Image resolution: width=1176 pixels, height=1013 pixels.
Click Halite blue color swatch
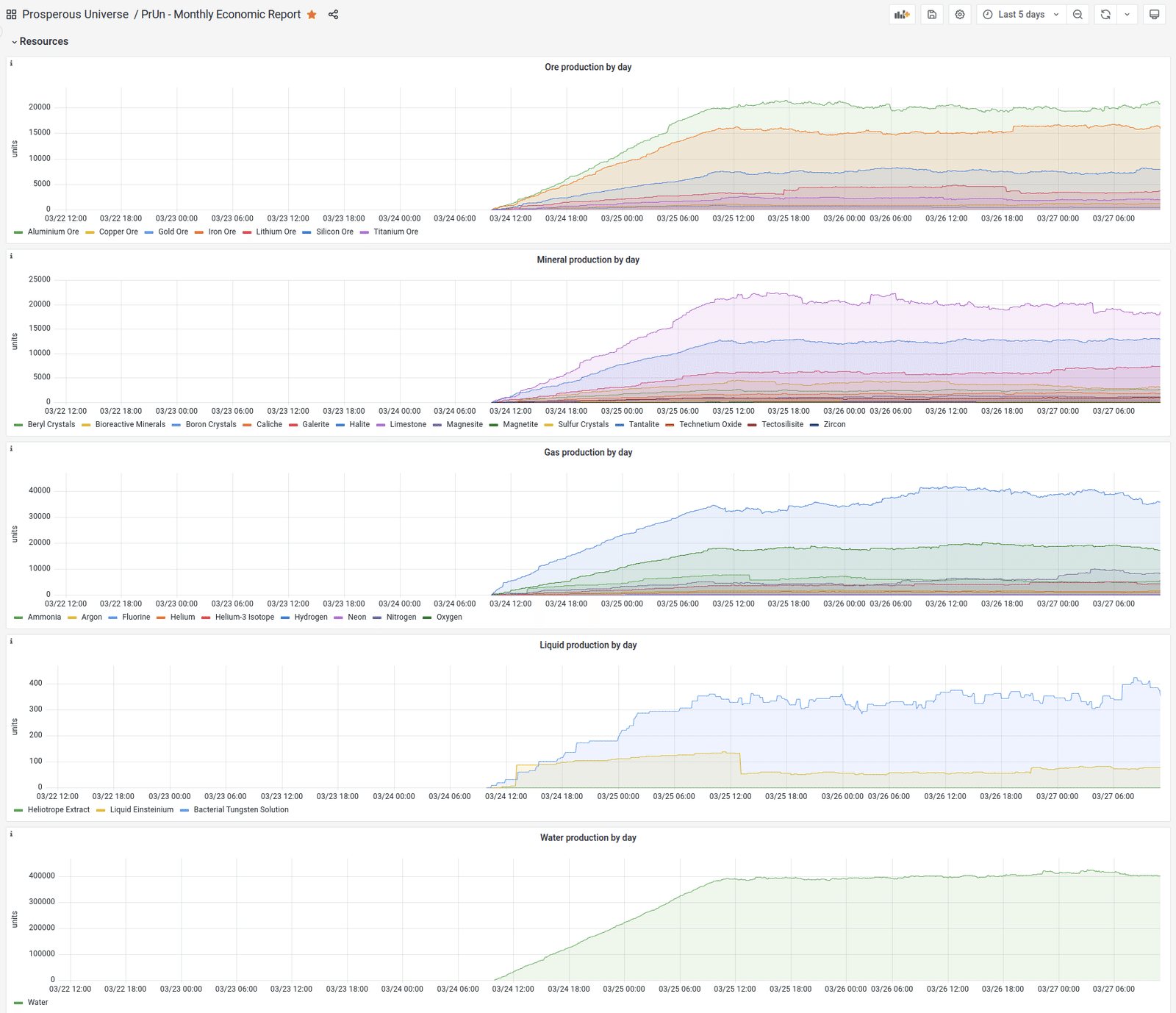tap(340, 425)
